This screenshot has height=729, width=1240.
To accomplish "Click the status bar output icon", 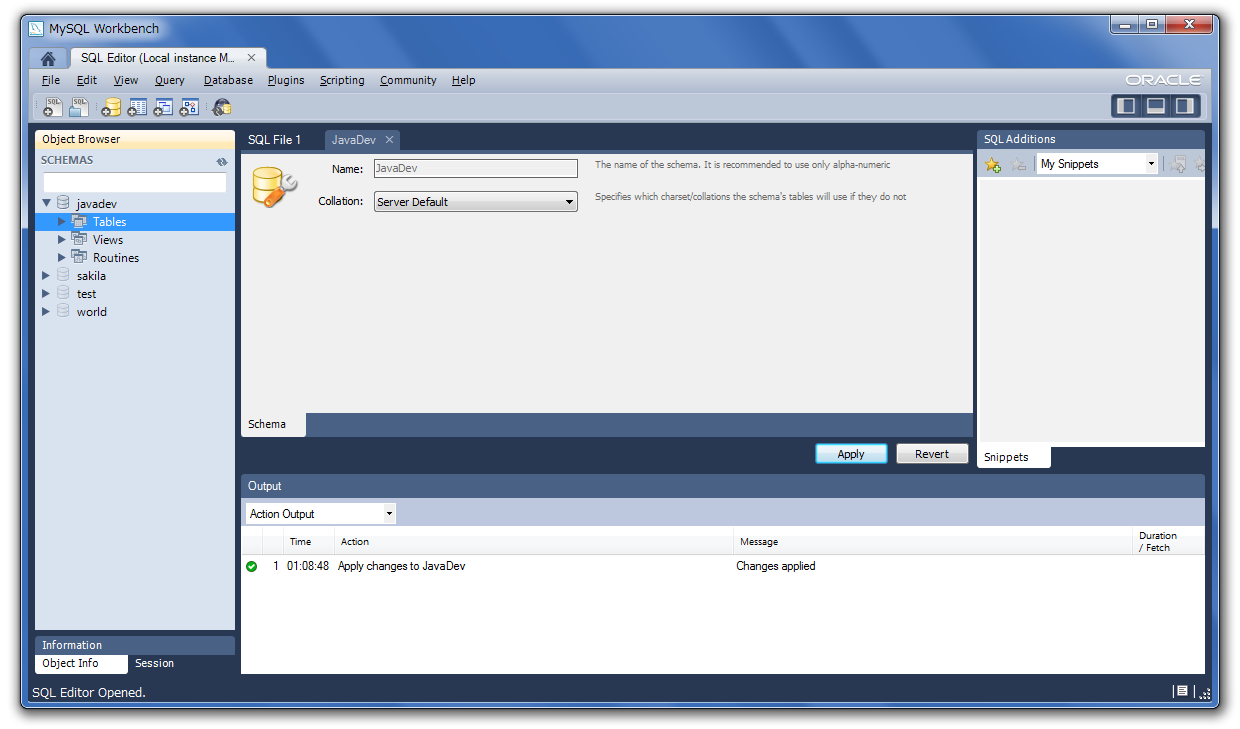I will pyautogui.click(x=1181, y=691).
